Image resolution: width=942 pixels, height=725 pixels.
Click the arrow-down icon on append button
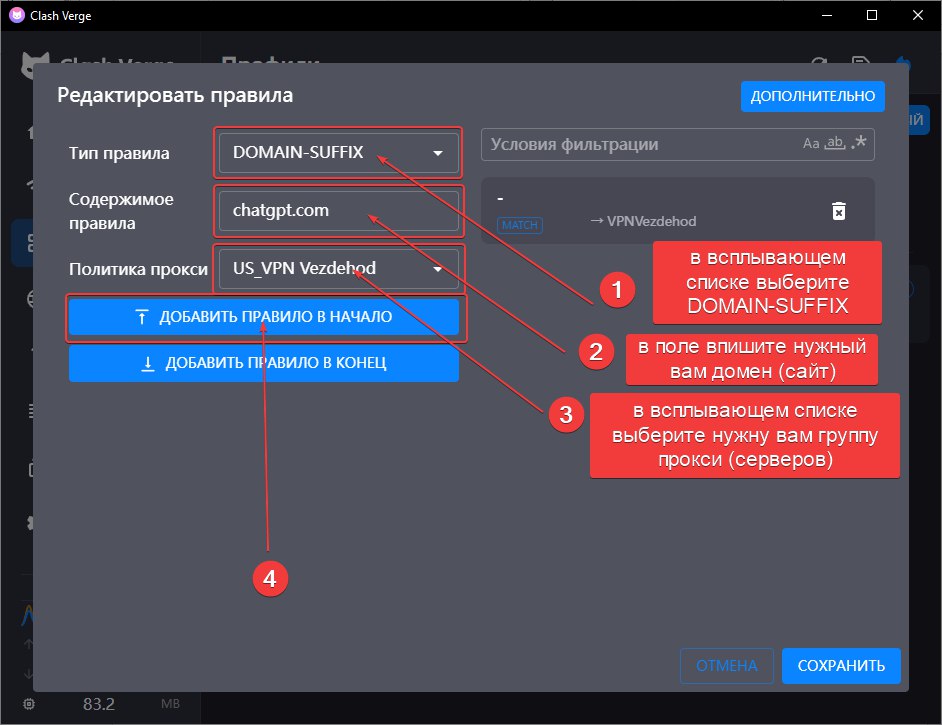(148, 363)
